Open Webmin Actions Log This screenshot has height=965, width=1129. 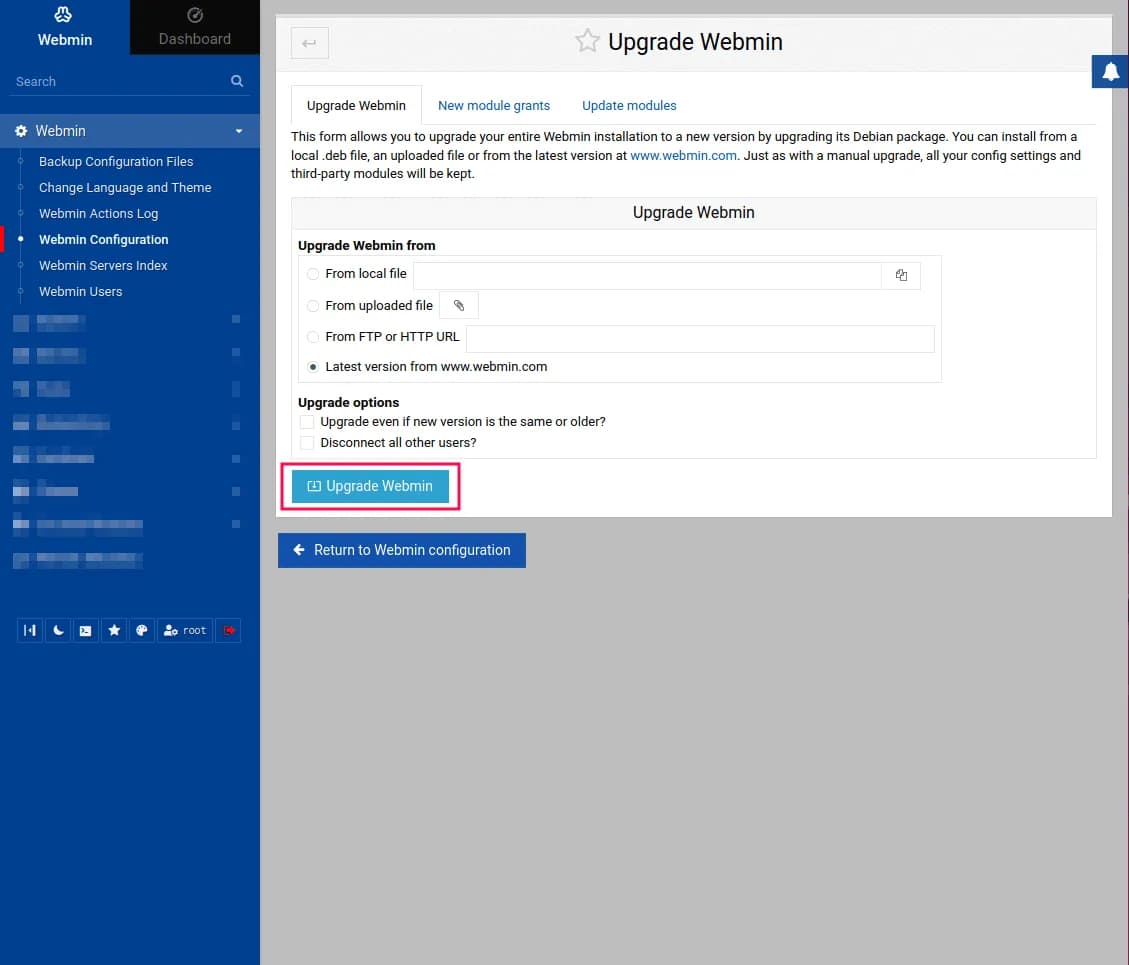(99, 213)
